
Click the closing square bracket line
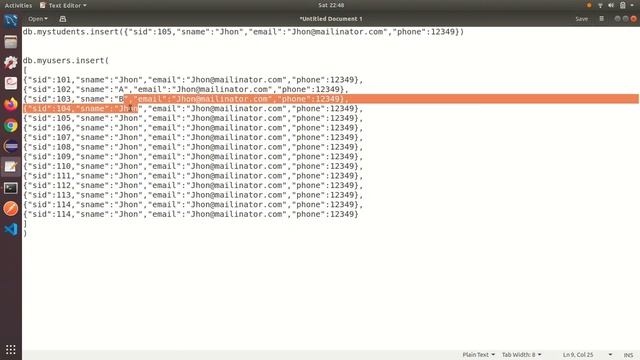point(25,224)
